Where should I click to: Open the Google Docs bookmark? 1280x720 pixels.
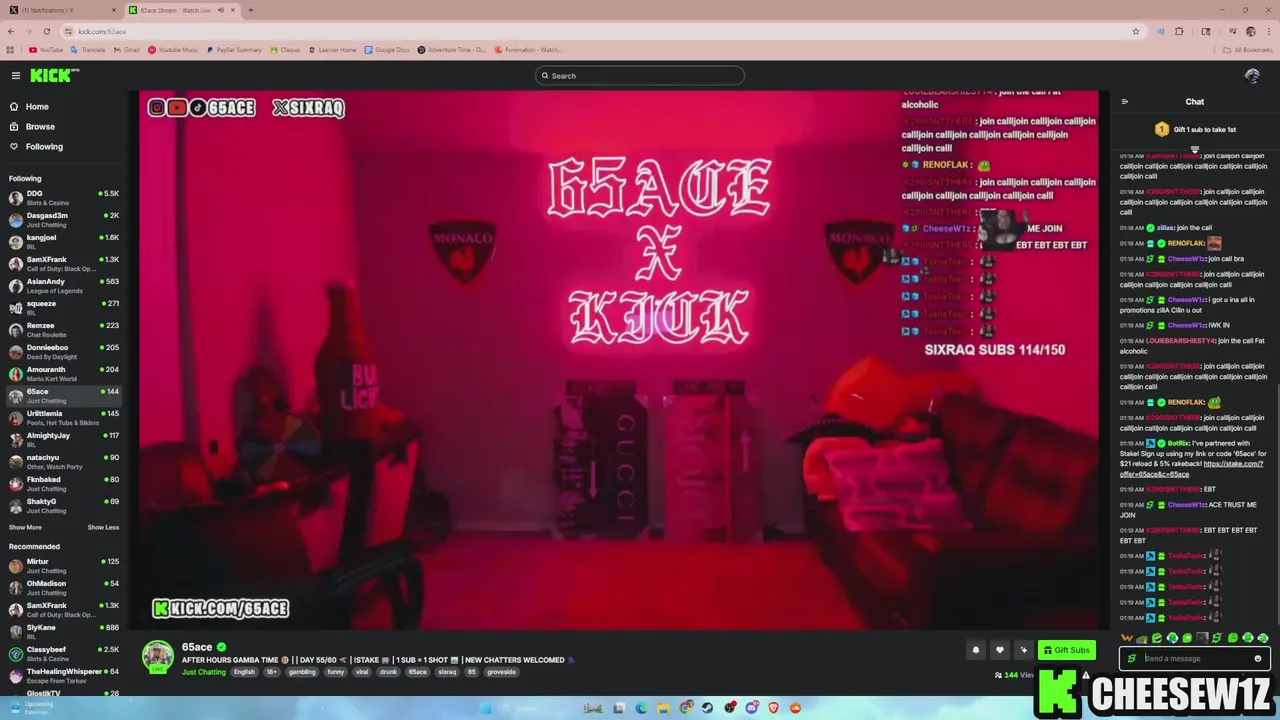coord(387,50)
